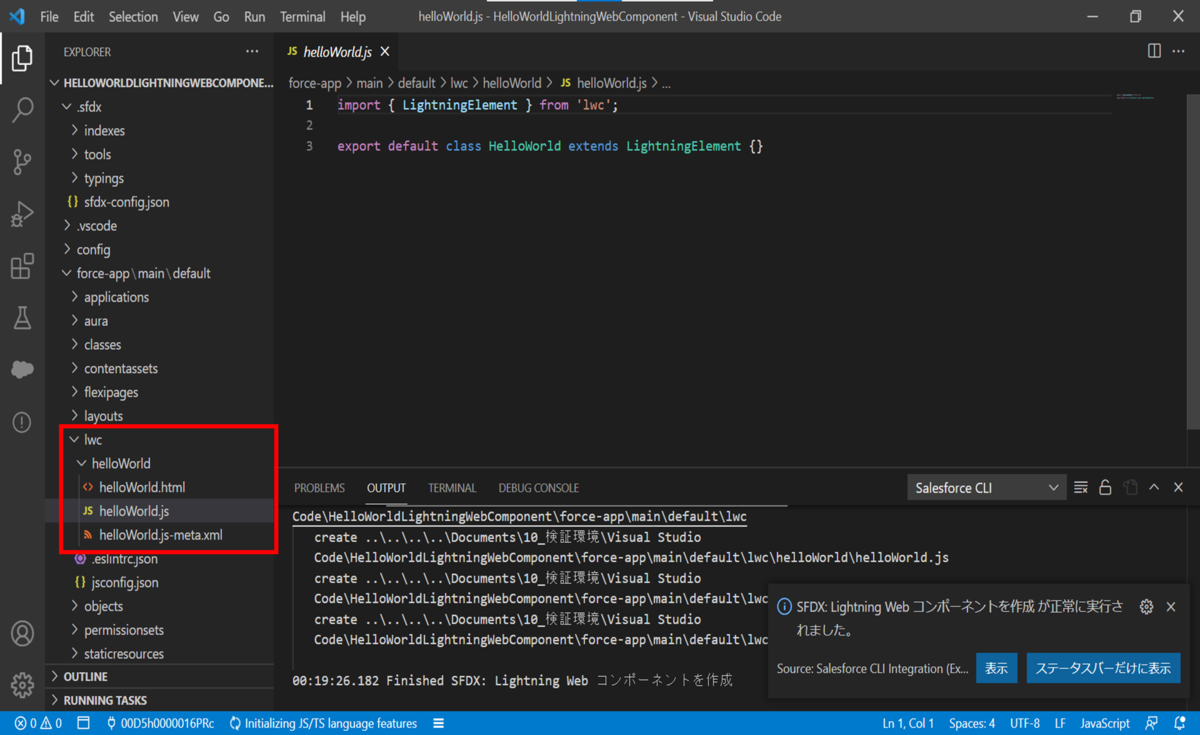Toggle the output scroll lock

1105,488
